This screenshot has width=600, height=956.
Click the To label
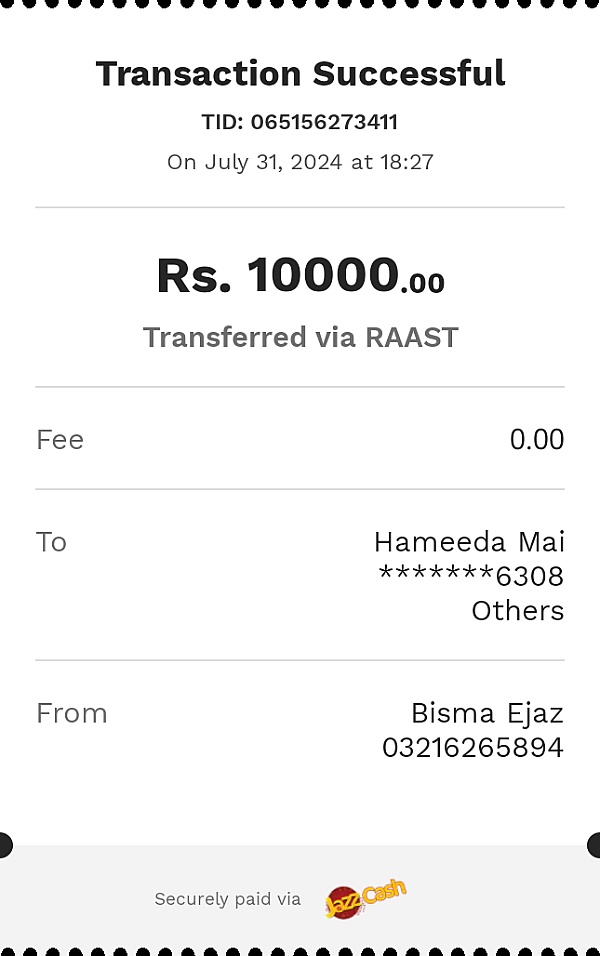(x=51, y=542)
